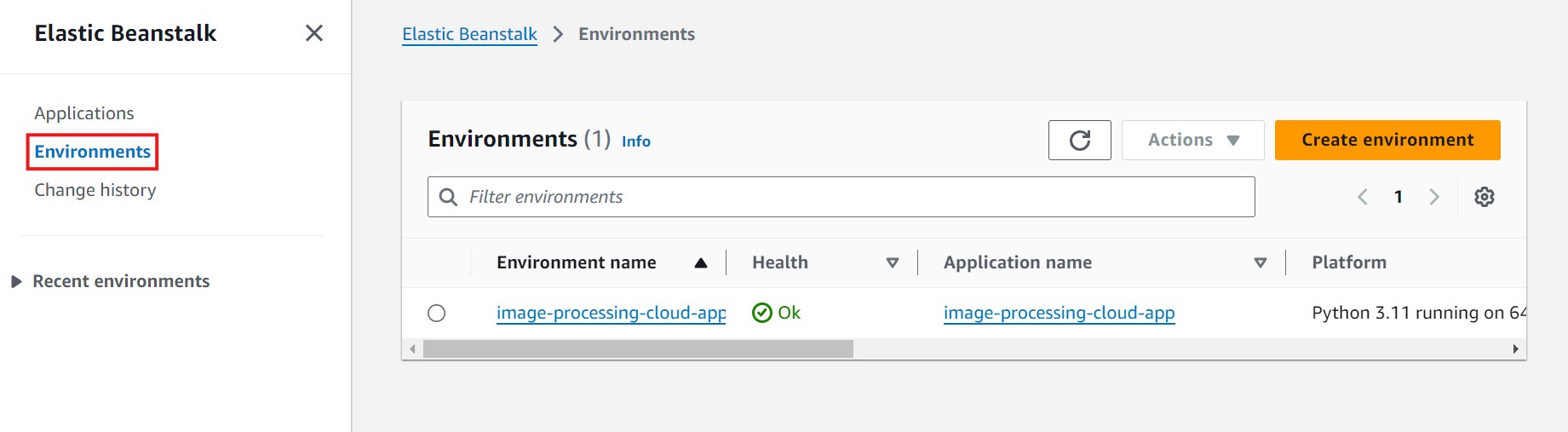Open table preferences gear icon
1568x432 pixels.
[1484, 197]
